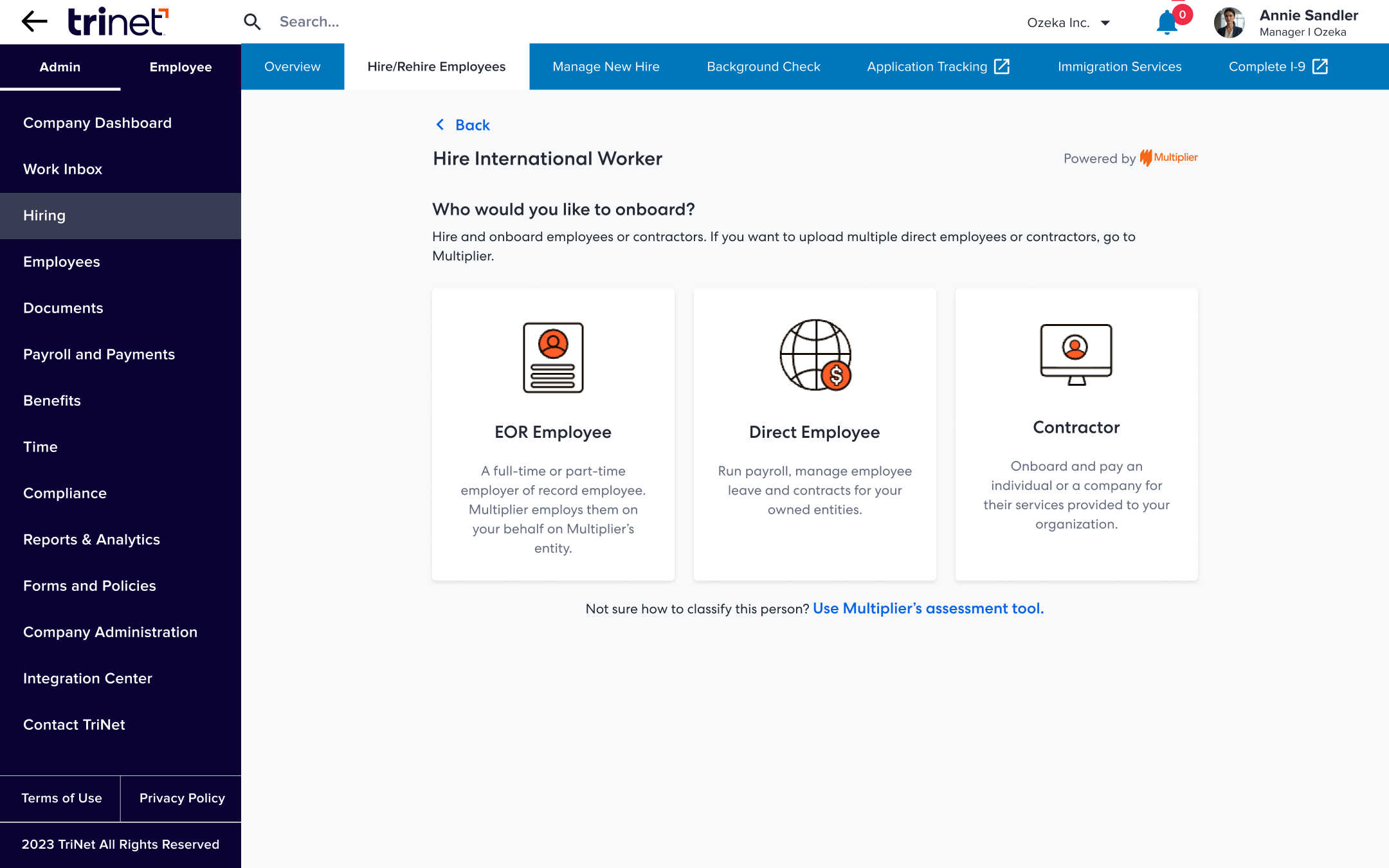Click the Complete I-9 external link icon
Screen dimensions: 1389x868
pos(1320,66)
